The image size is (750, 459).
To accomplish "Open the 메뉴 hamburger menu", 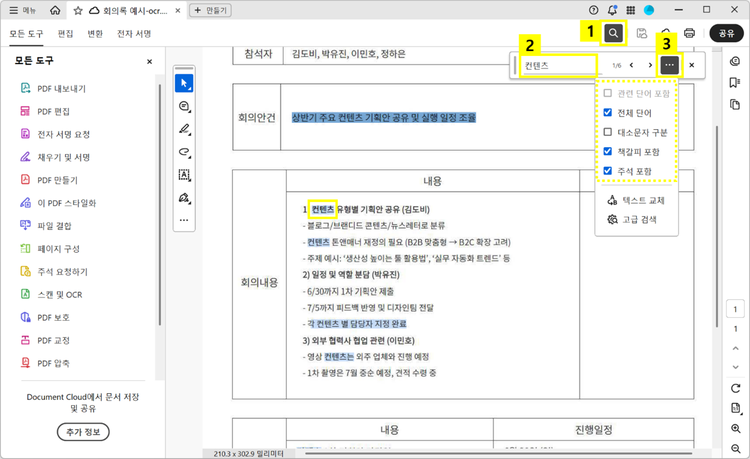I will click(x=22, y=10).
